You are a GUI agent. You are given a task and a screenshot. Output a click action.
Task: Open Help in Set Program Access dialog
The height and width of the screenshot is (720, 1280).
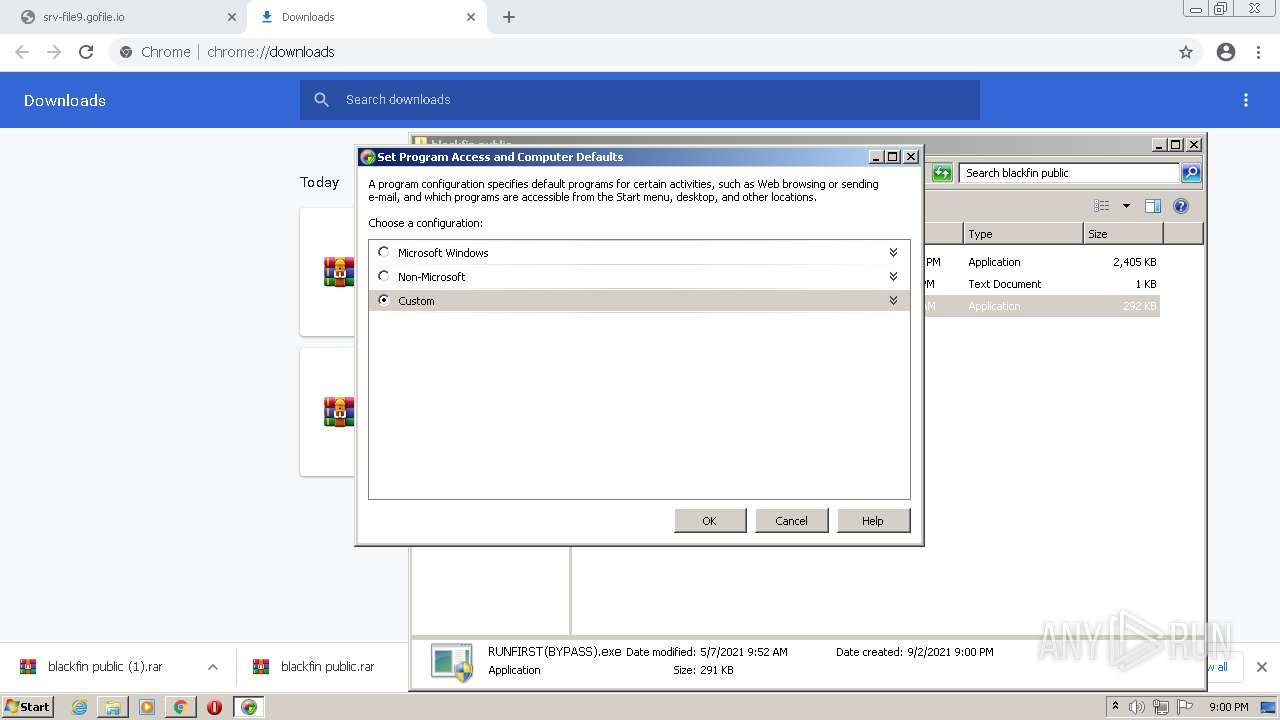click(x=873, y=520)
